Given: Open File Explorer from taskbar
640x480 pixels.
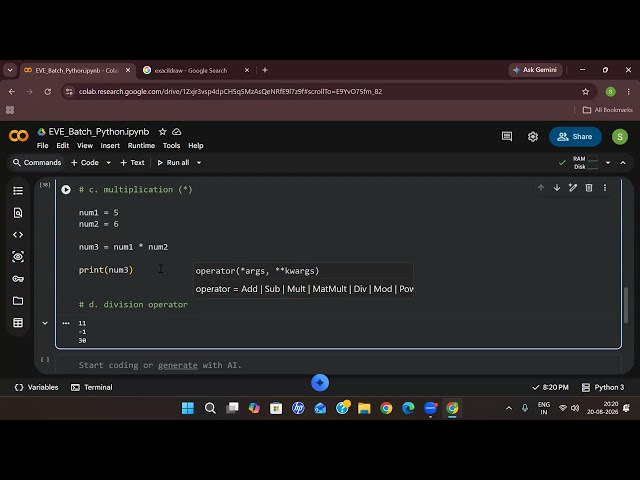Looking at the screenshot, I should (x=364, y=408).
